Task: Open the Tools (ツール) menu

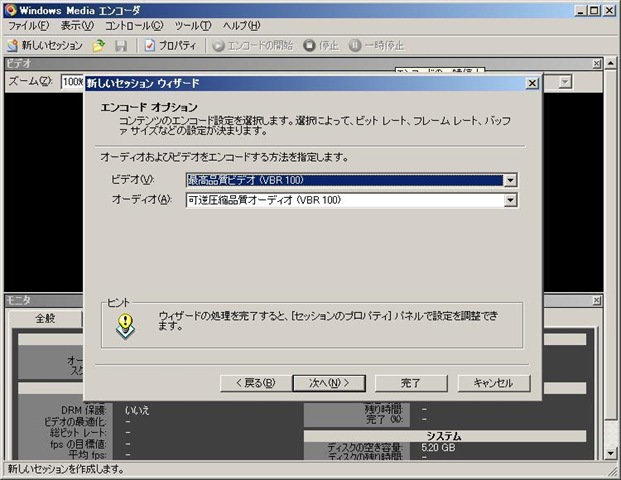Action: [x=193, y=26]
